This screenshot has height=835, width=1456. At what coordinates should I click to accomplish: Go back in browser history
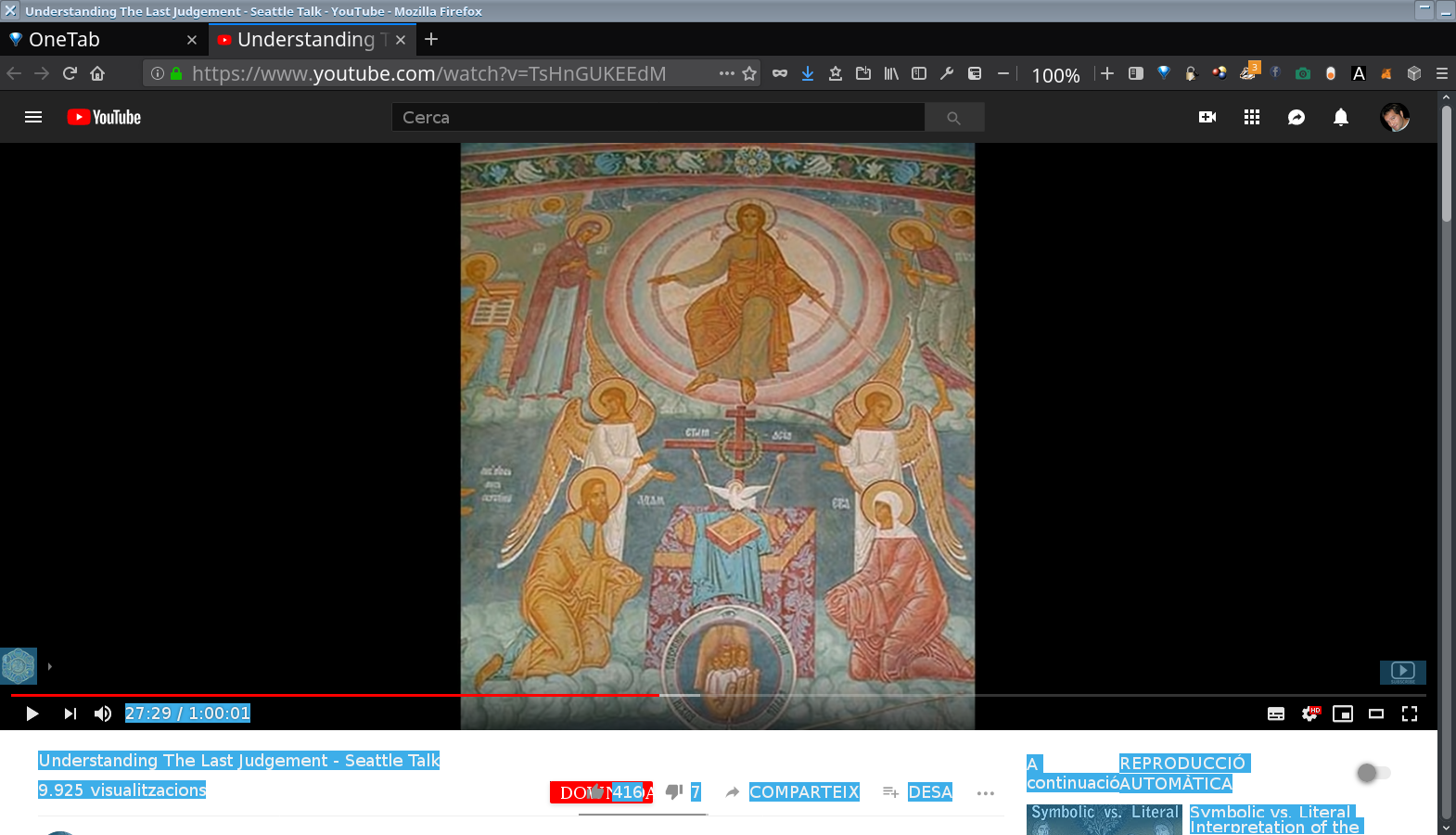14,73
